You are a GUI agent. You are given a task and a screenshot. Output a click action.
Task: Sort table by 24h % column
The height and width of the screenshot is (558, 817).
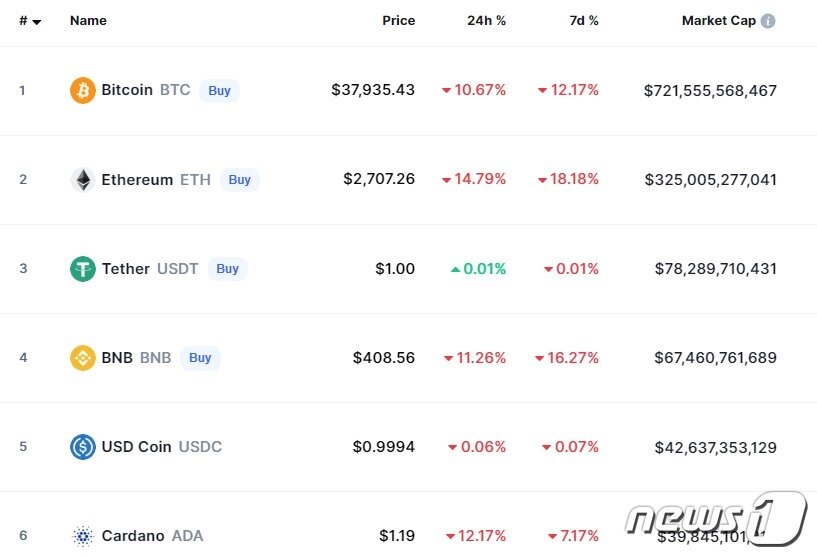(486, 20)
